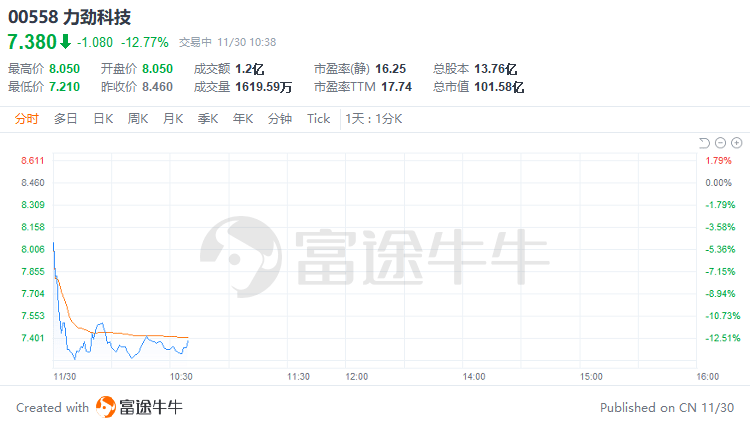This screenshot has width=750, height=428.
Task: Zoom in chart with plus icon
Action: pyautogui.click(x=737, y=143)
